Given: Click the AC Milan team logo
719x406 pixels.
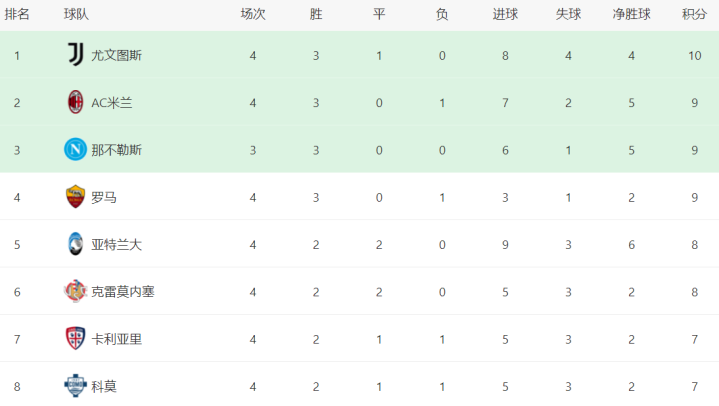Looking at the screenshot, I should pyautogui.click(x=75, y=102).
